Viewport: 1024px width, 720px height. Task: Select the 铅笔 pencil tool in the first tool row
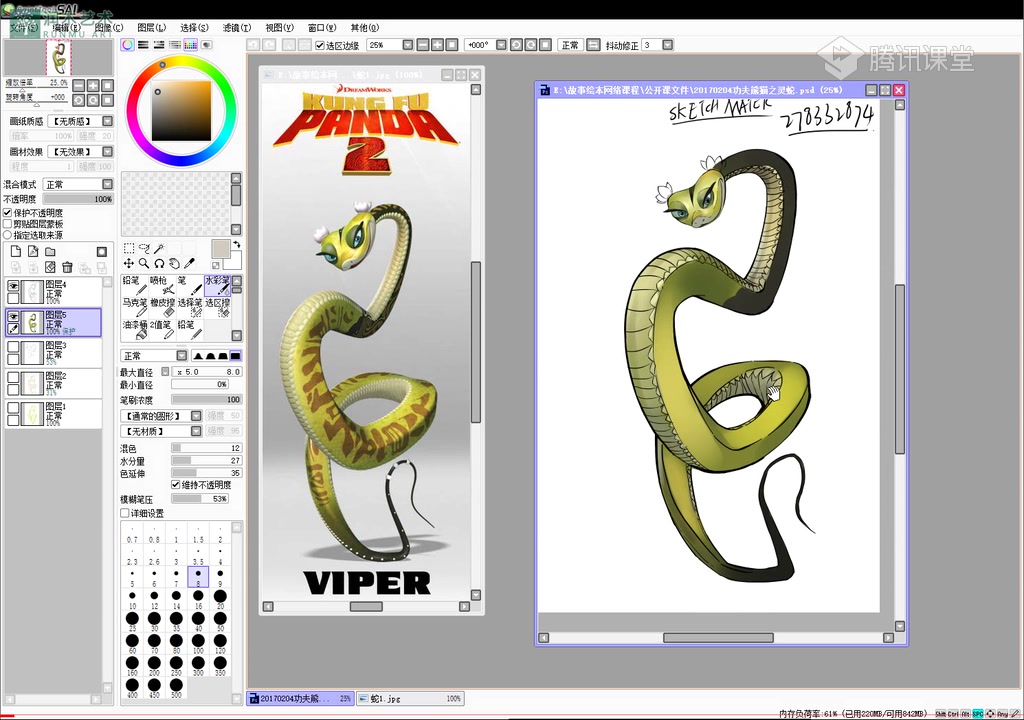tap(135, 286)
